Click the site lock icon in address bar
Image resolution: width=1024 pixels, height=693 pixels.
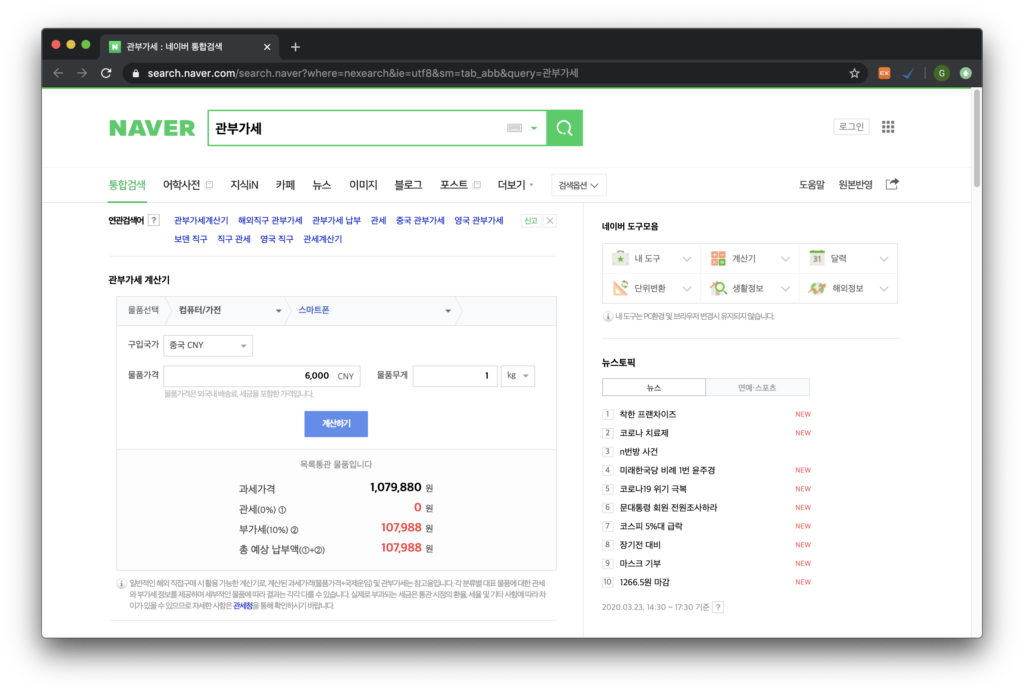coord(136,73)
